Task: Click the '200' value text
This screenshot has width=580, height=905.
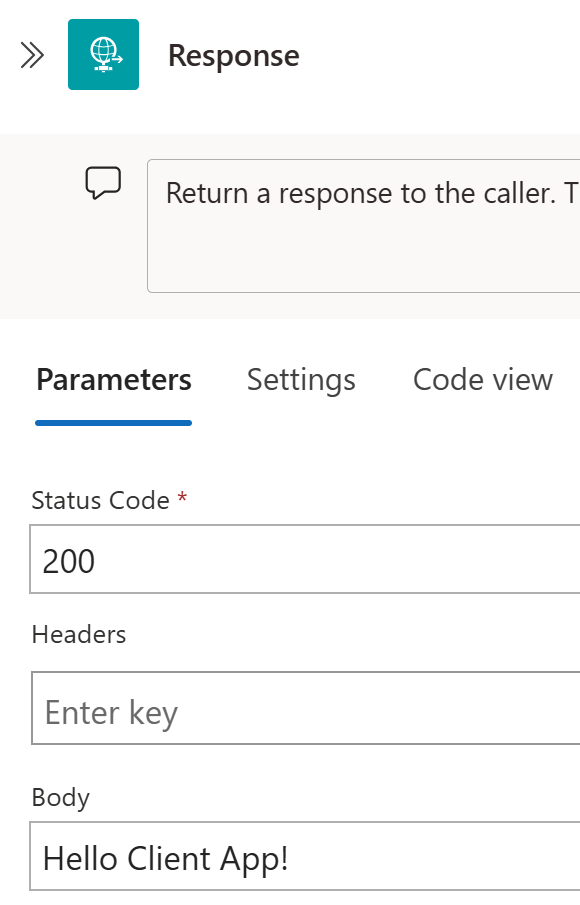Action: coord(69,561)
